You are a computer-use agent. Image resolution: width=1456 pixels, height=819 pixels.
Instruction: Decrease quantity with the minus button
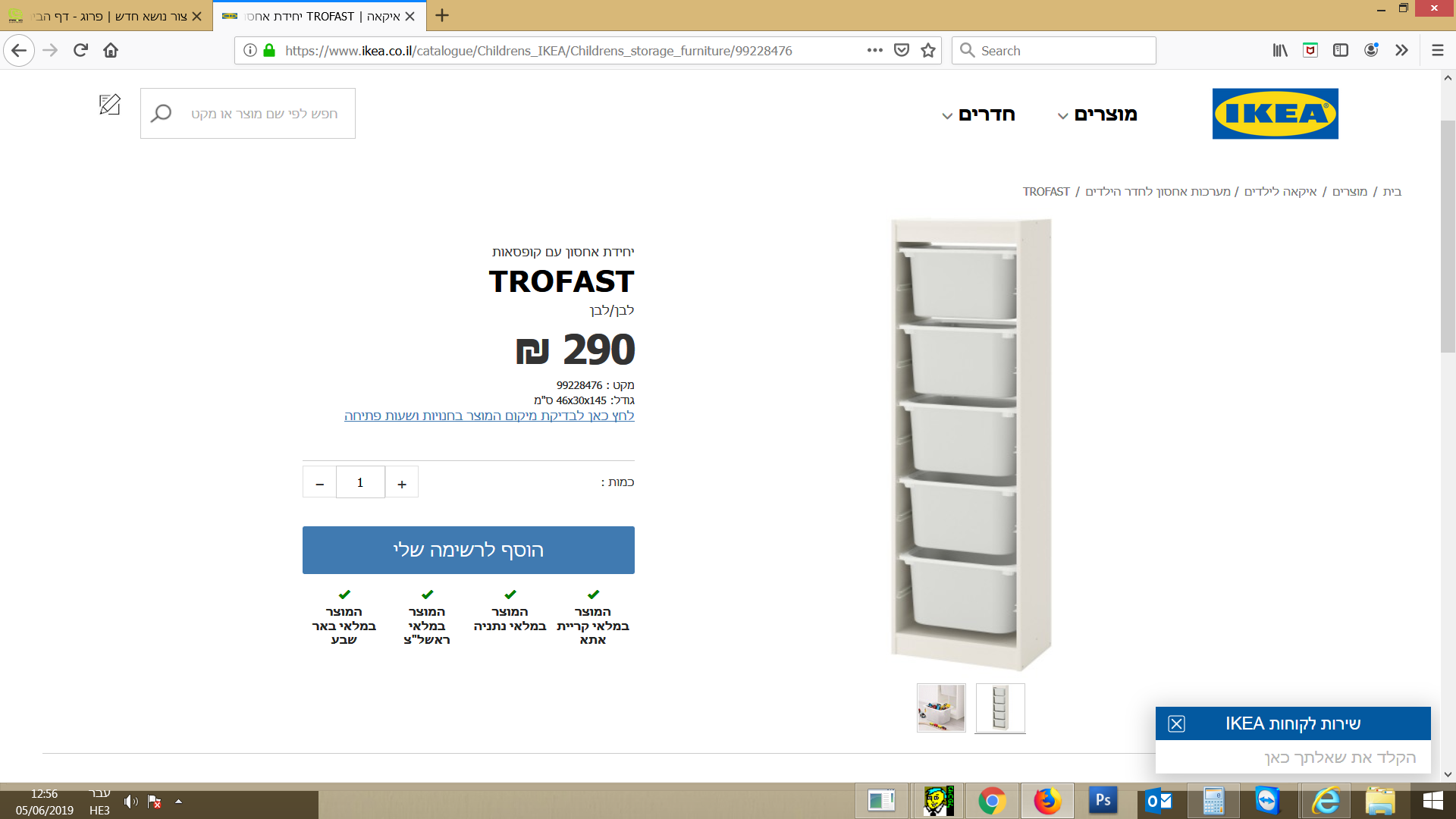coord(319,483)
